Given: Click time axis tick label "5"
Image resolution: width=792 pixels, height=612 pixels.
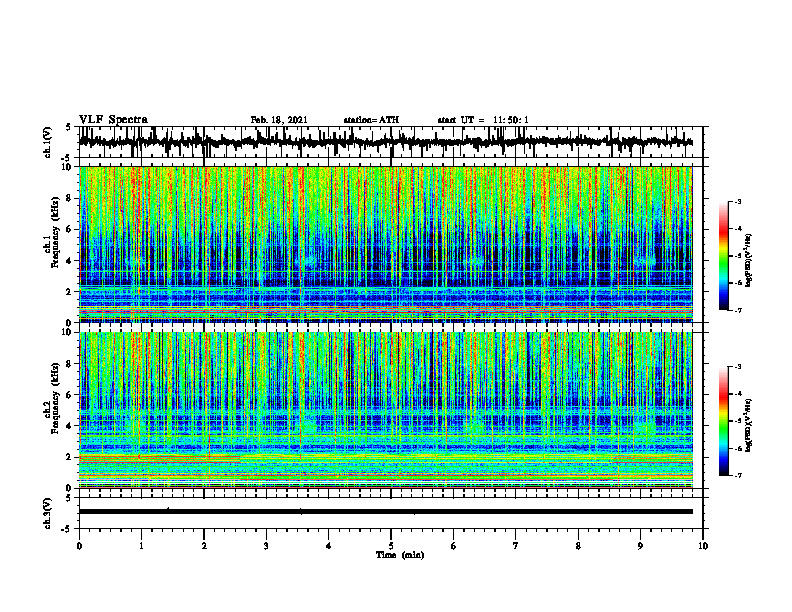Looking at the screenshot, I should [391, 546].
